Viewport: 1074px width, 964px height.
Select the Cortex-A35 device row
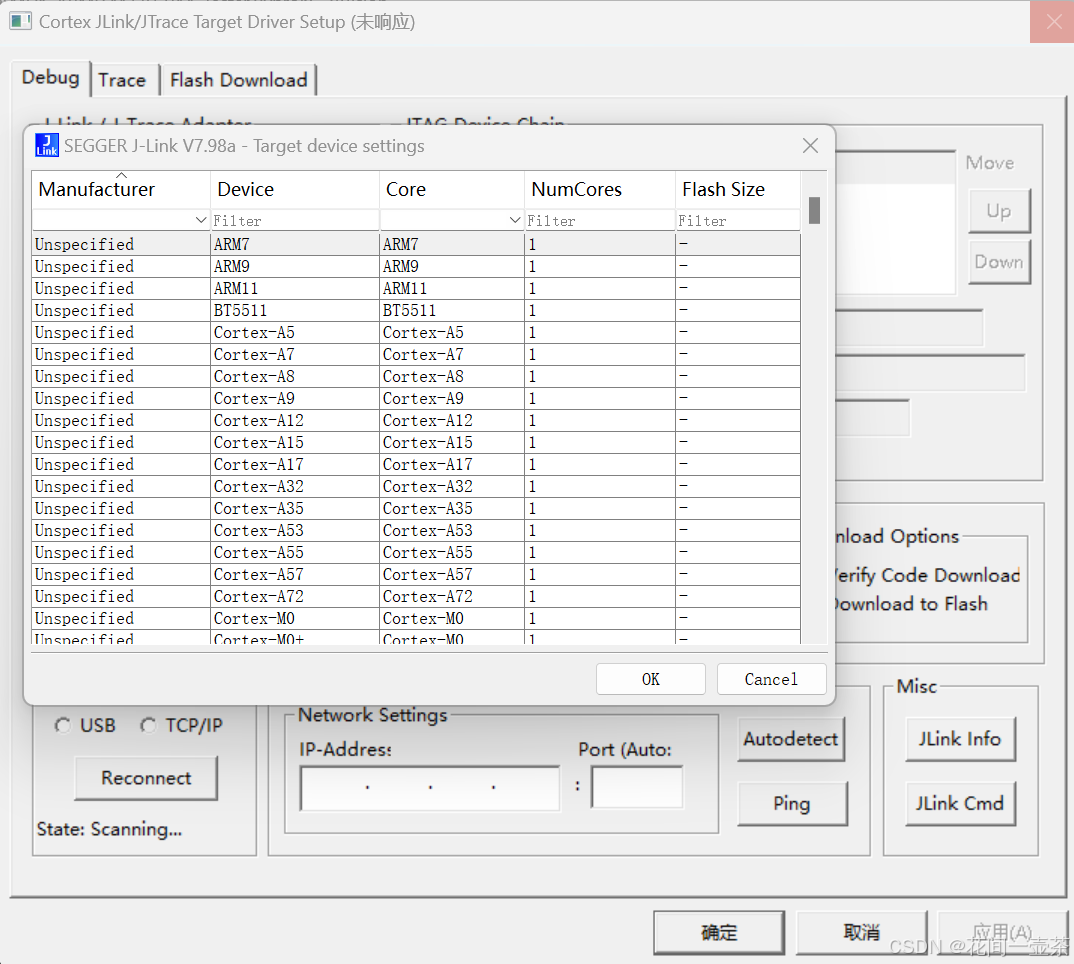pyautogui.click(x=416, y=508)
